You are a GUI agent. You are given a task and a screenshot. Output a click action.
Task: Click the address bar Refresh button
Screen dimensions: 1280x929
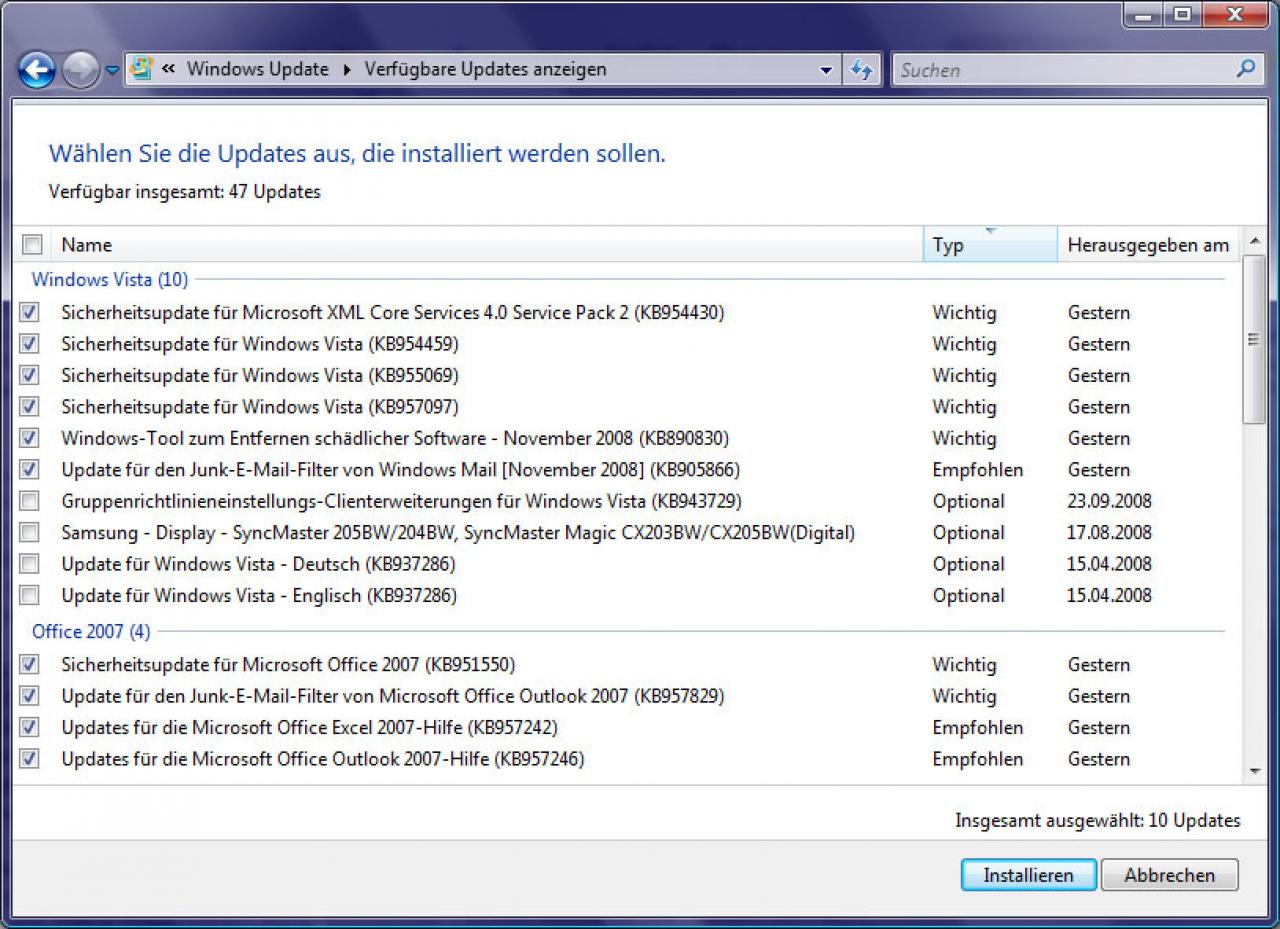click(861, 70)
